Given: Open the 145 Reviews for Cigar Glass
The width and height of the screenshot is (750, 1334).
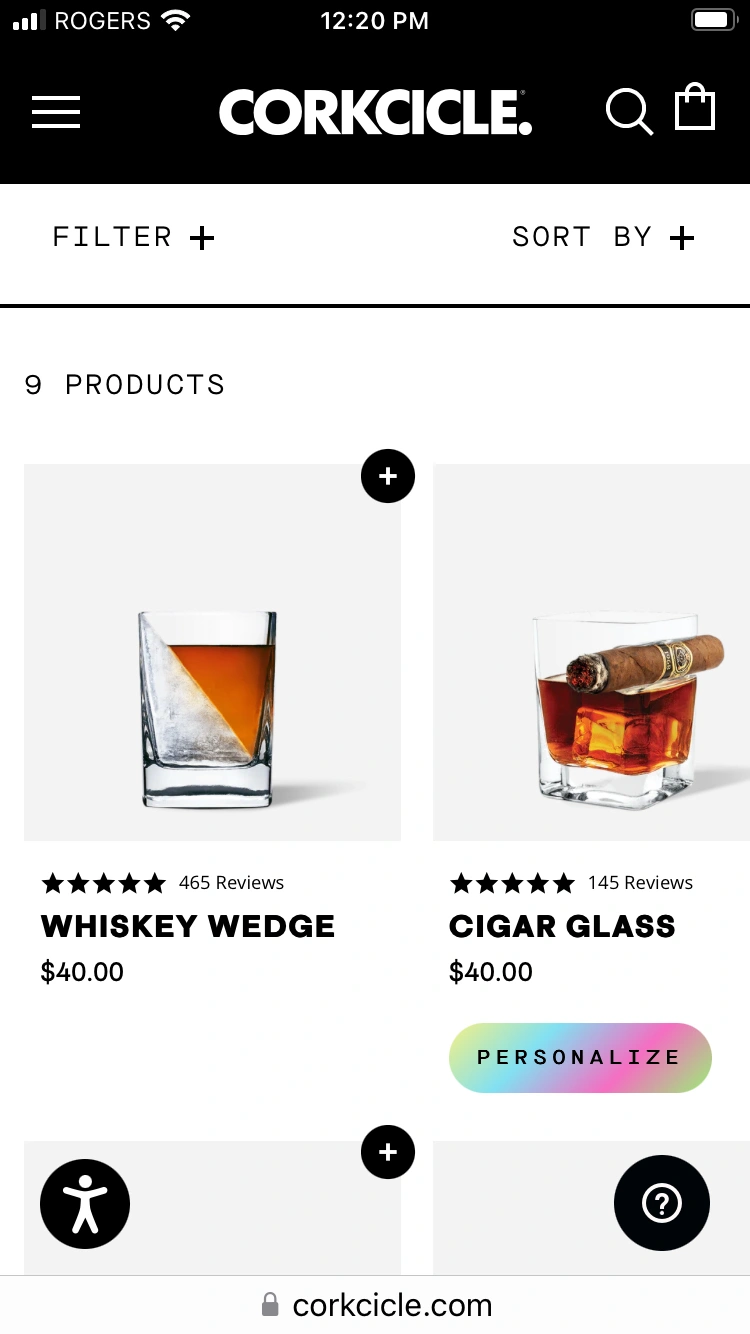Looking at the screenshot, I should point(640,883).
